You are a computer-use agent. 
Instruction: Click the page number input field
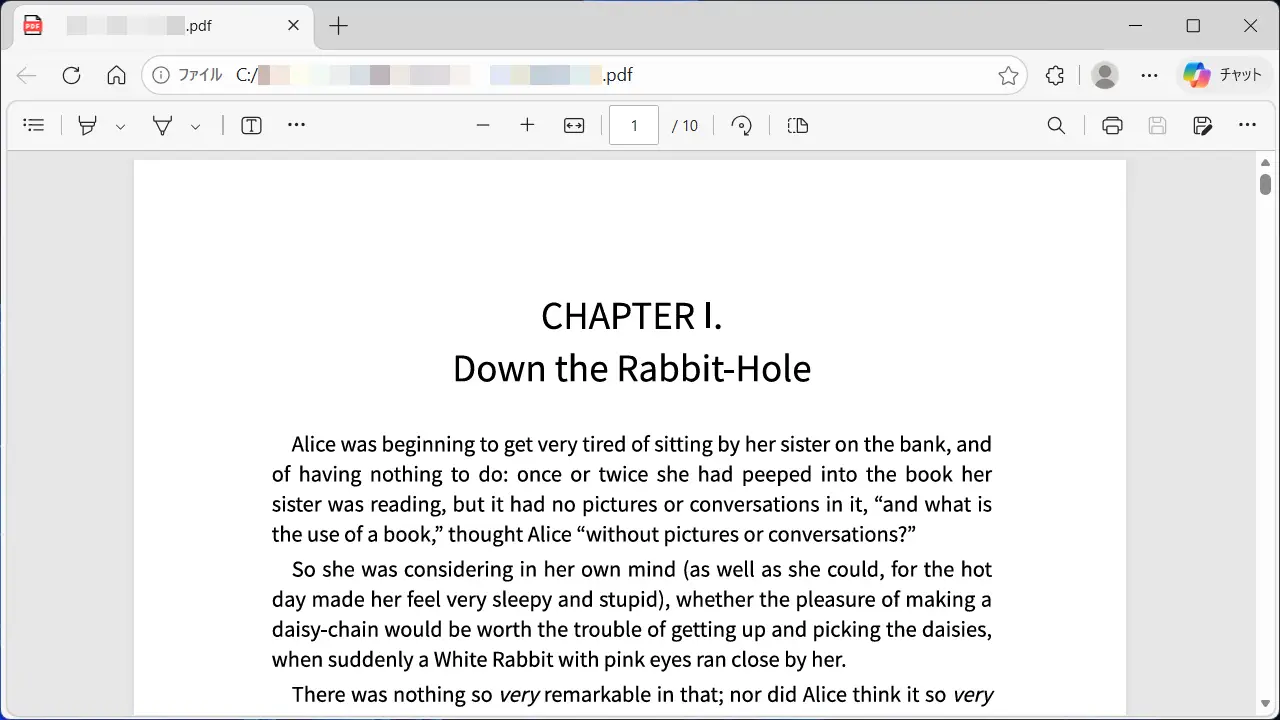(x=634, y=125)
